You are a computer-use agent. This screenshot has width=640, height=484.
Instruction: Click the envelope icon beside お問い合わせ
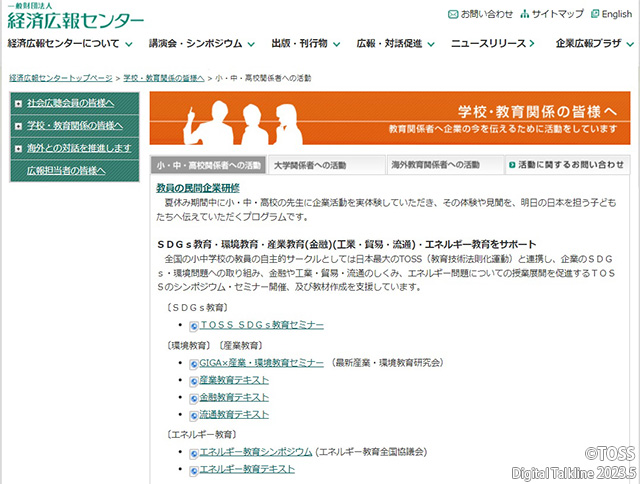point(453,14)
